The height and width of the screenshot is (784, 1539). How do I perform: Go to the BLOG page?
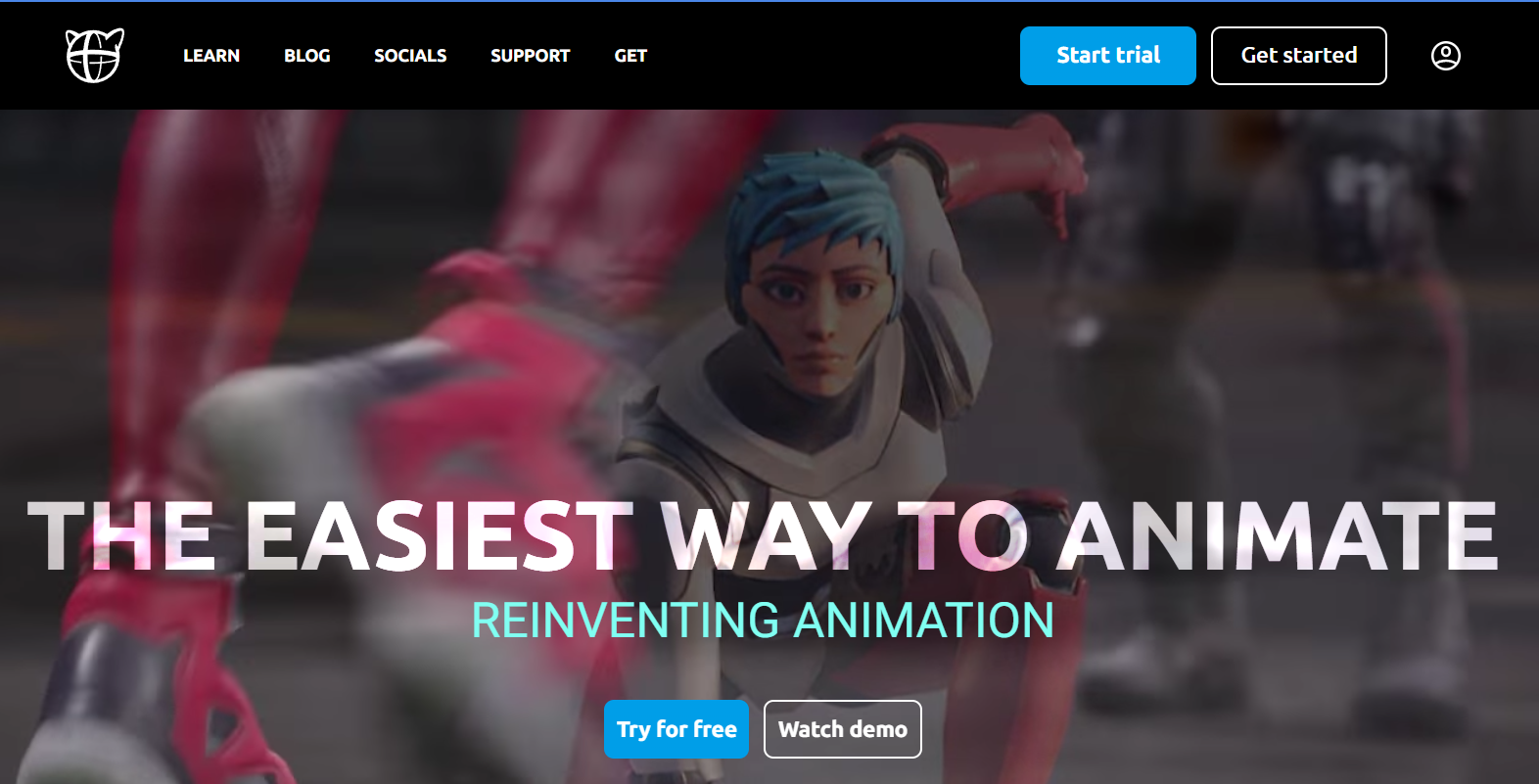307,56
